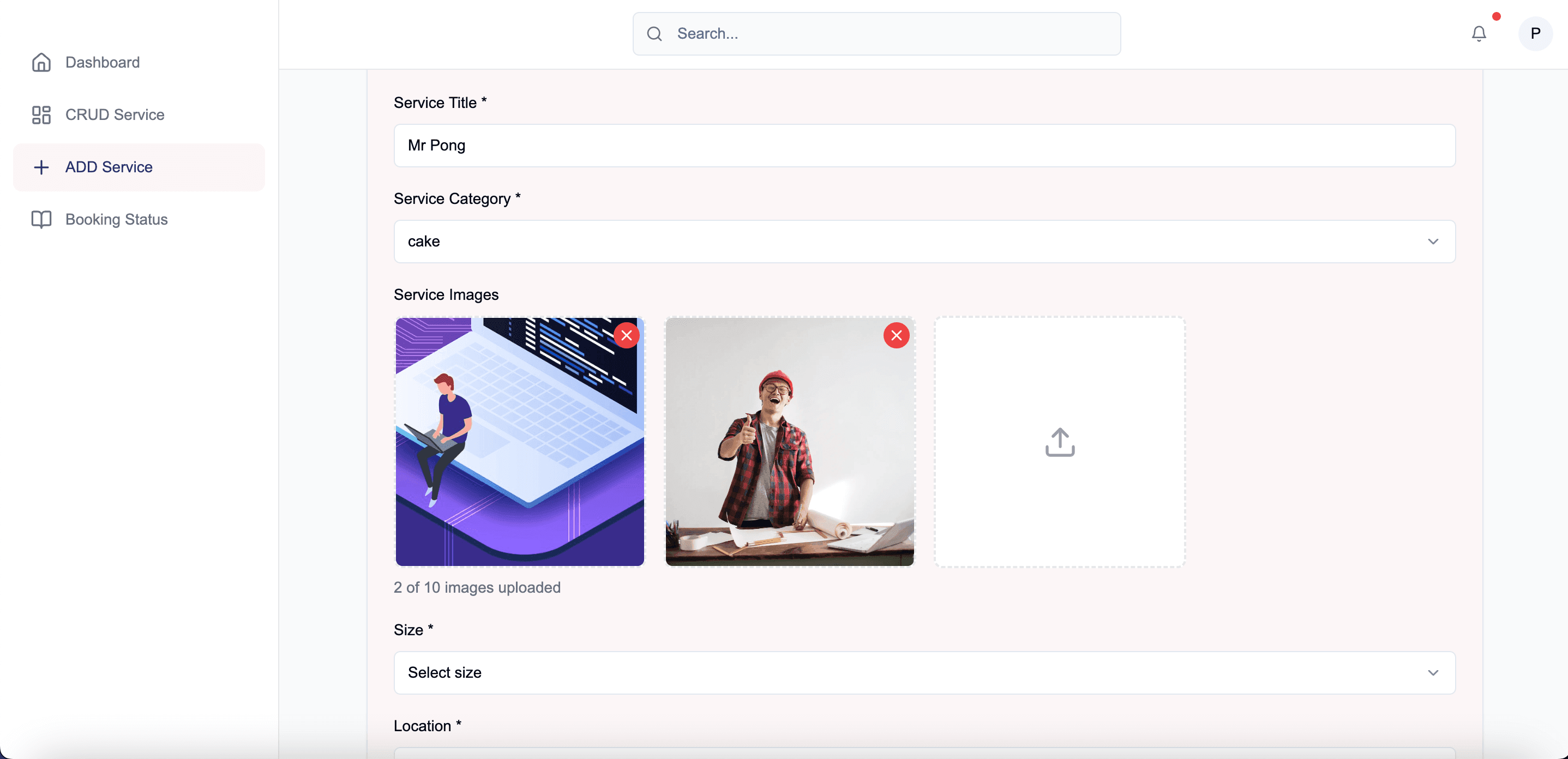This screenshot has height=759, width=1568.
Task: Focus the Service Title input field
Action: pos(924,146)
